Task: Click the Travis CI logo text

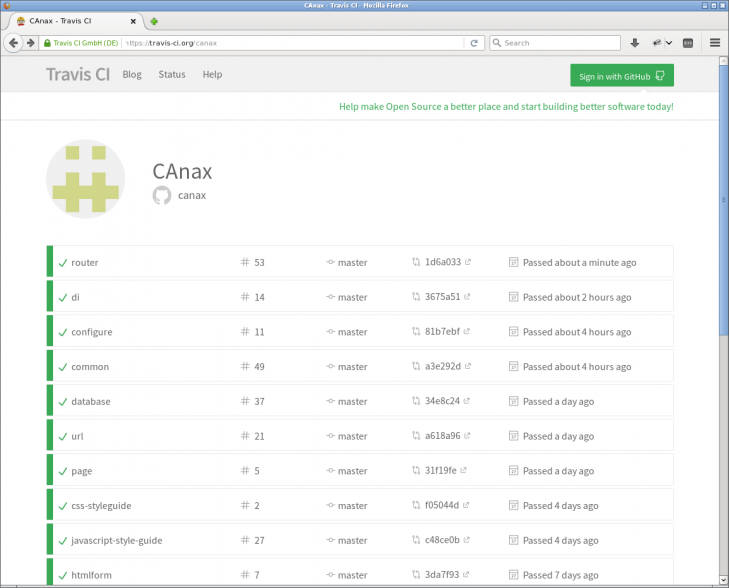Action: [78, 74]
